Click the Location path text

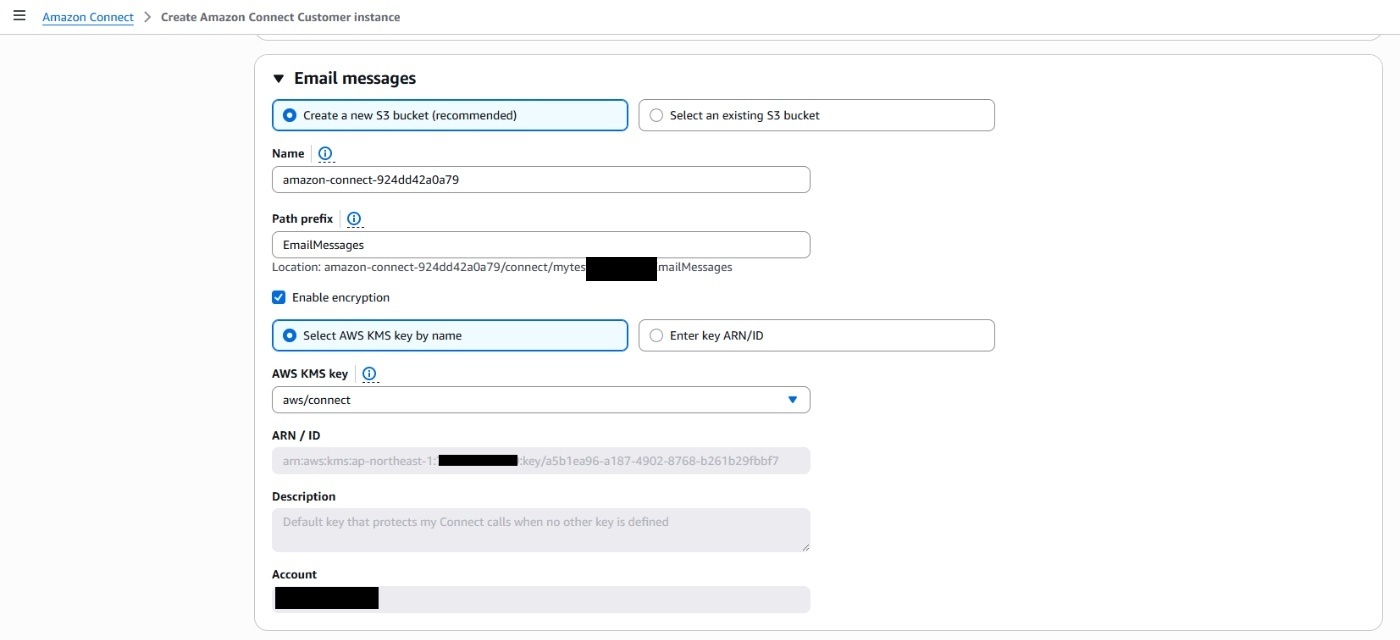502,268
